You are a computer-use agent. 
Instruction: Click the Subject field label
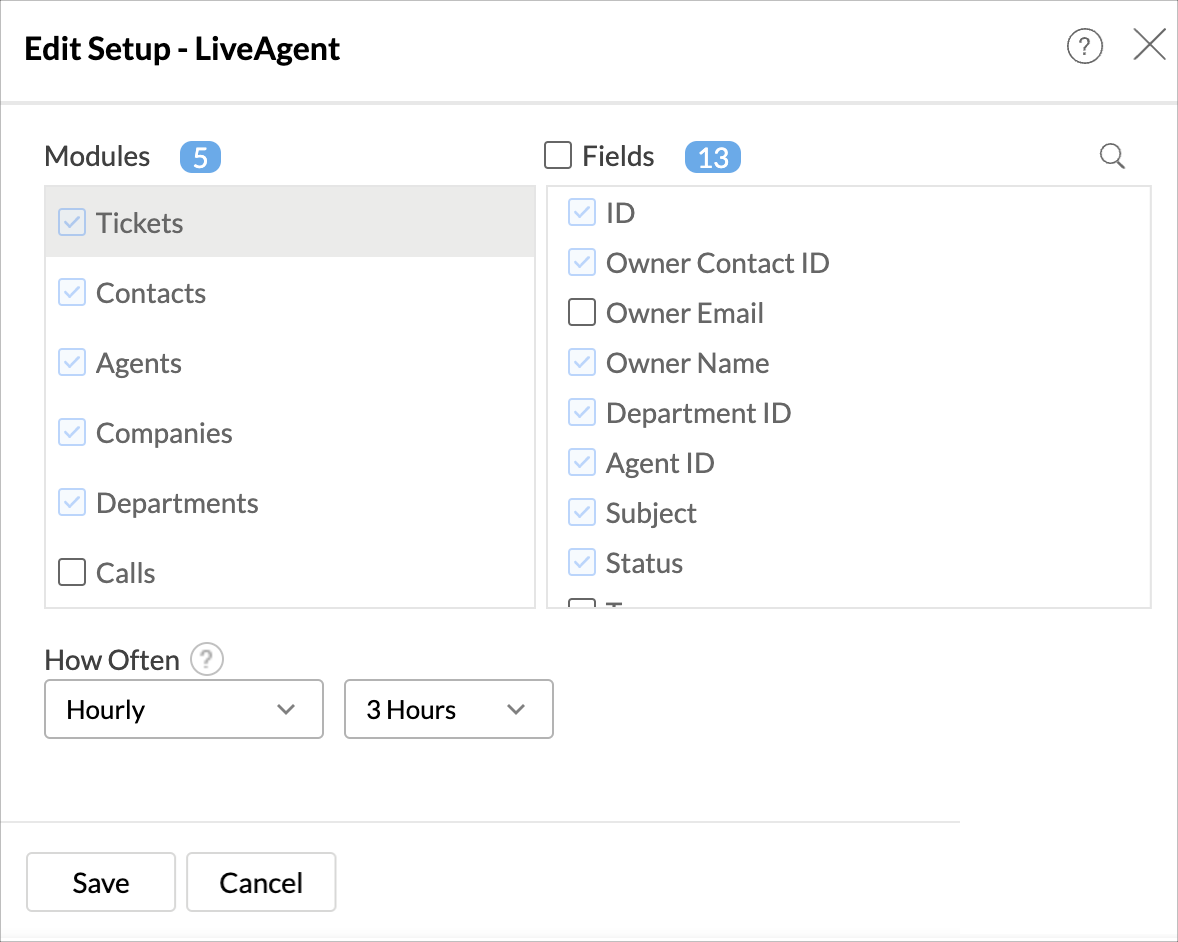(x=651, y=513)
